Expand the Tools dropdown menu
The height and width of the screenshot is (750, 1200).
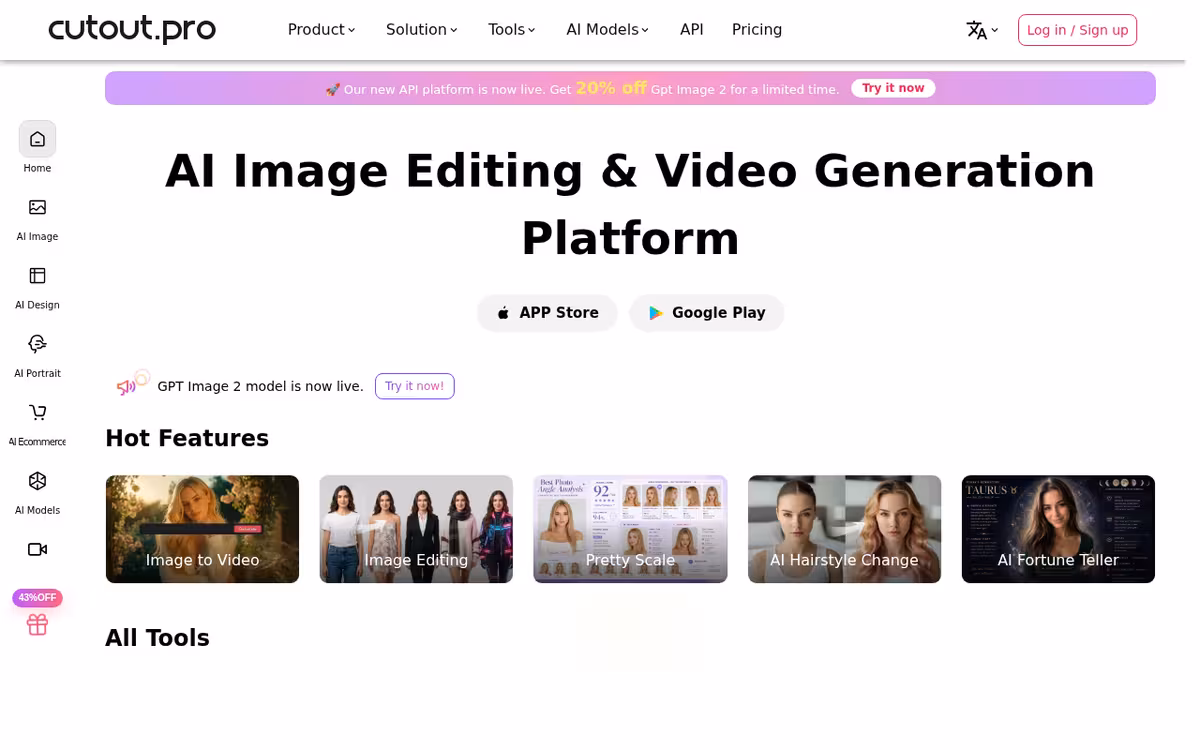(x=511, y=30)
